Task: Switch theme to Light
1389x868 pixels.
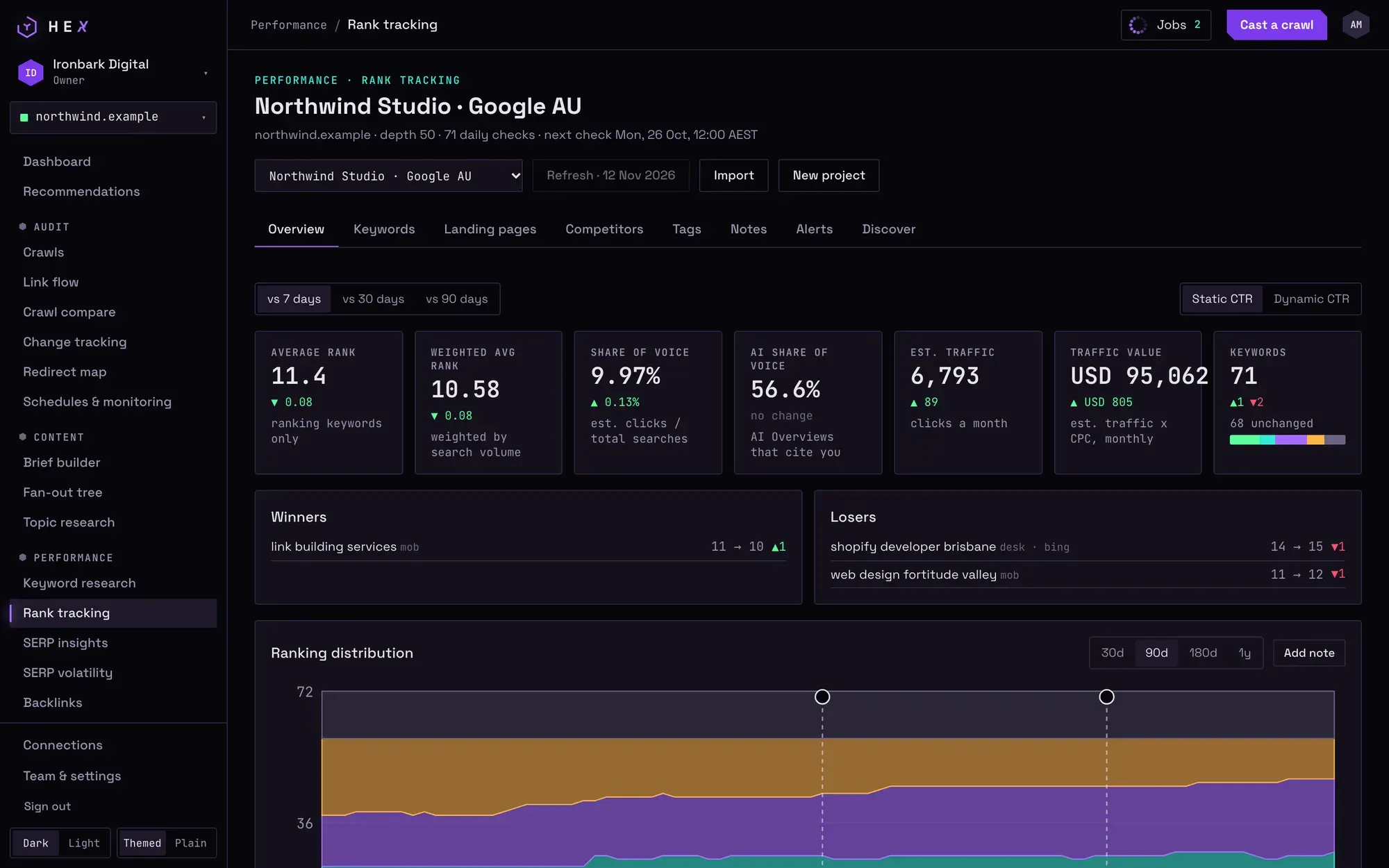Action: pos(84,843)
